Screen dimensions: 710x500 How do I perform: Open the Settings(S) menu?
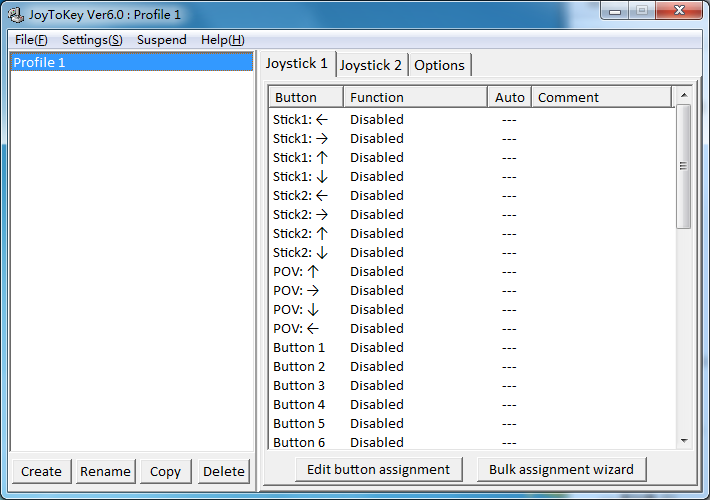[x=92, y=40]
